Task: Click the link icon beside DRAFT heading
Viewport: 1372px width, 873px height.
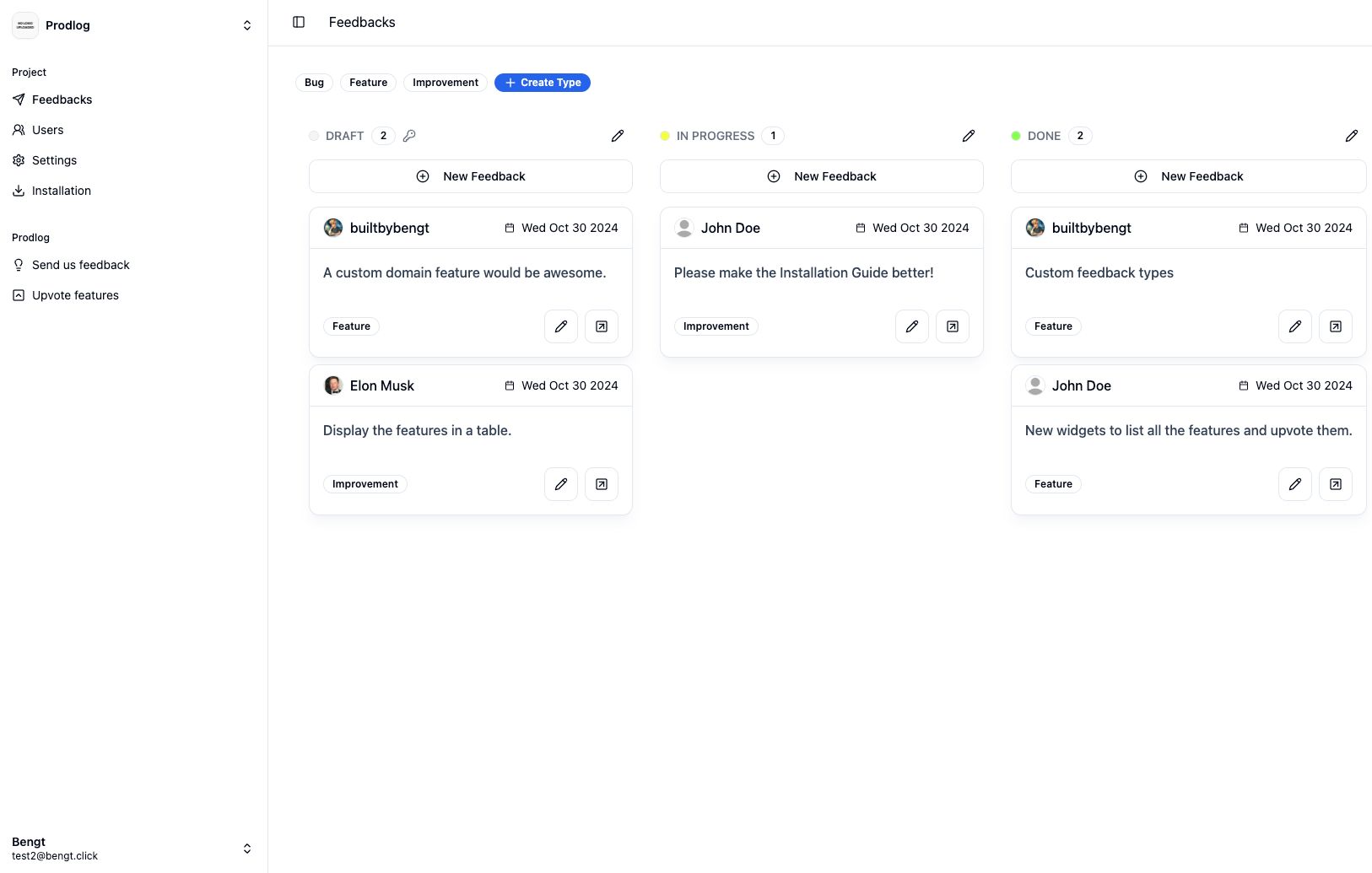Action: tap(410, 136)
